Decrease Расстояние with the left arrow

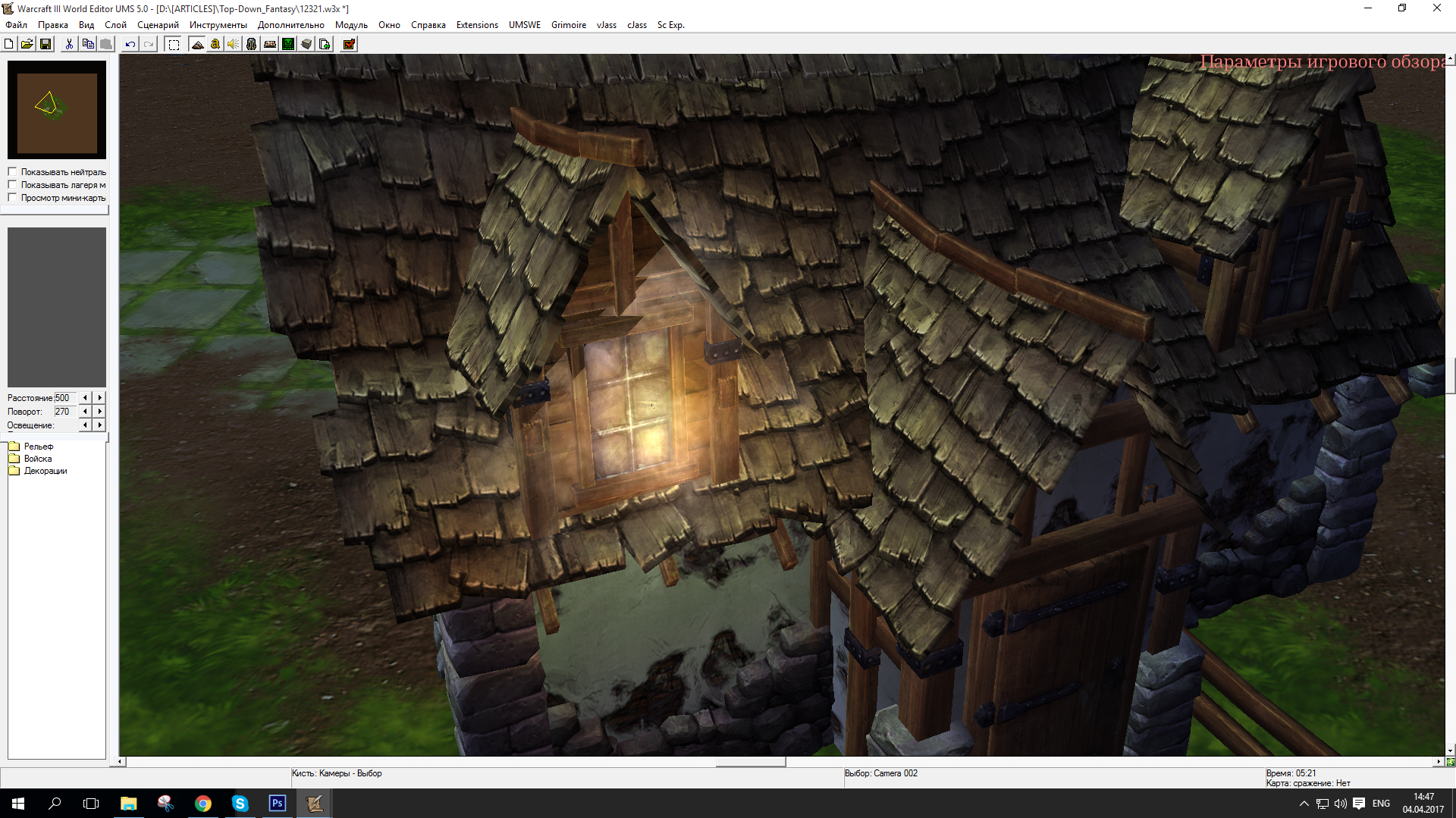click(85, 398)
